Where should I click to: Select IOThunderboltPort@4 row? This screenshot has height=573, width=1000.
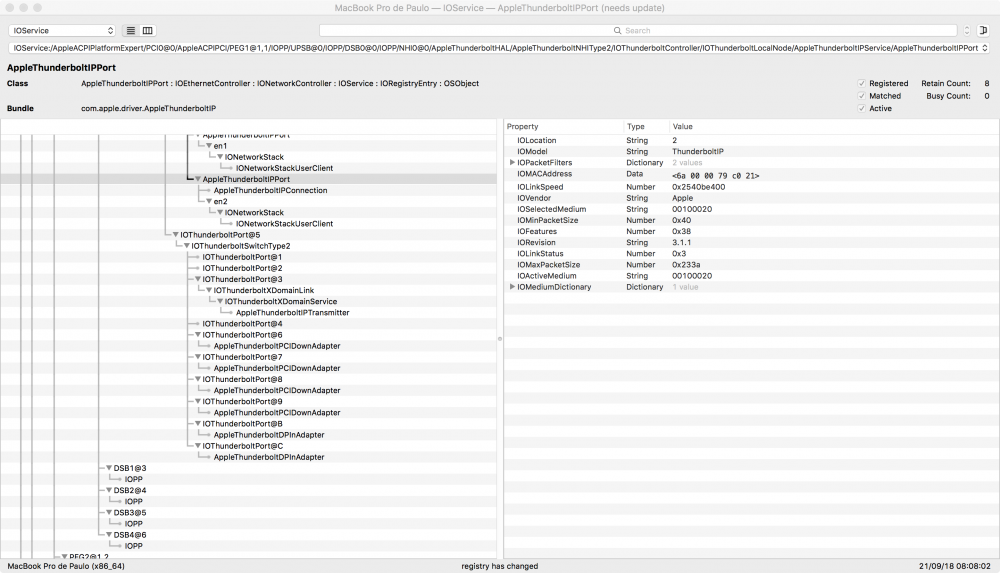coord(242,324)
